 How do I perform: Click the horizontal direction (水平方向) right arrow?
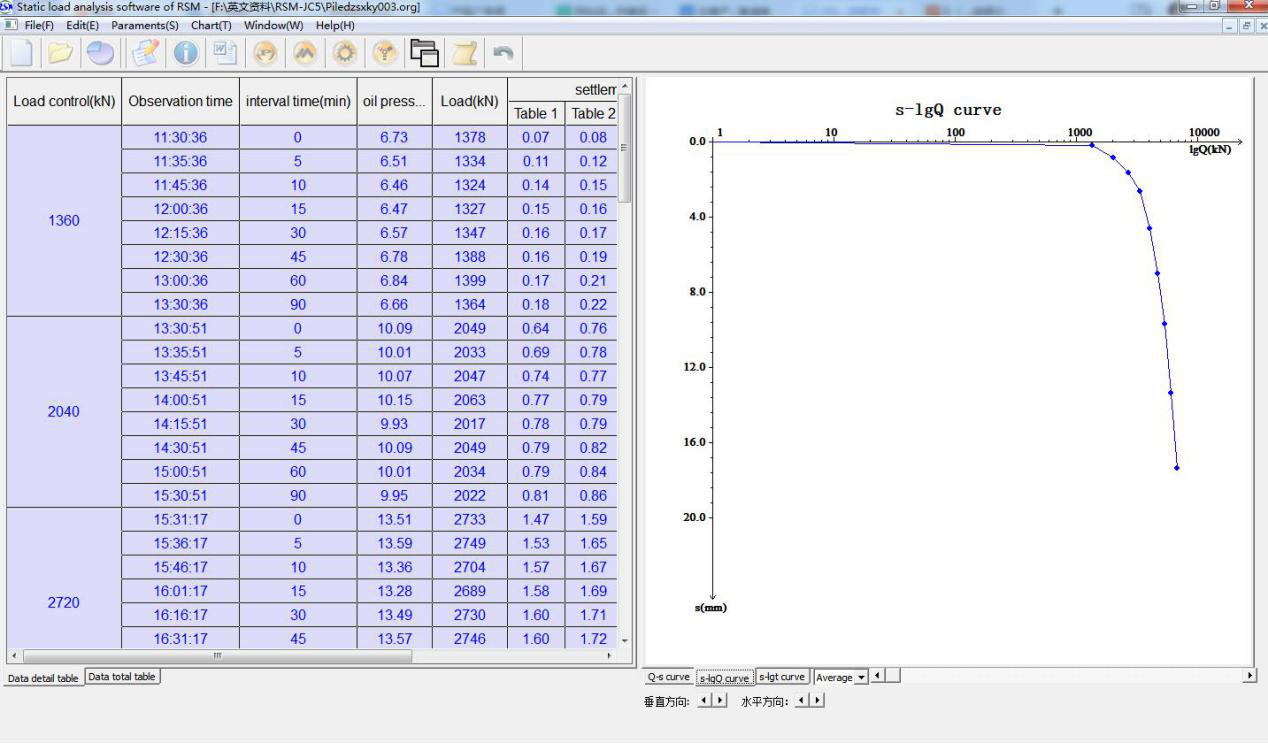(819, 701)
